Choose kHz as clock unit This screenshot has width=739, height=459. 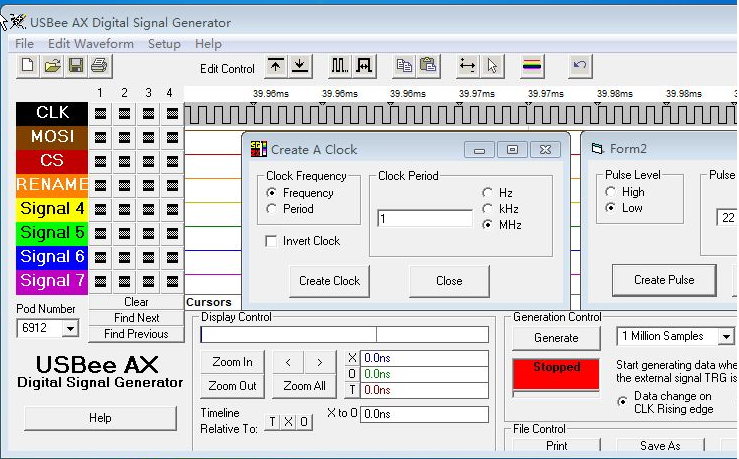click(487, 209)
